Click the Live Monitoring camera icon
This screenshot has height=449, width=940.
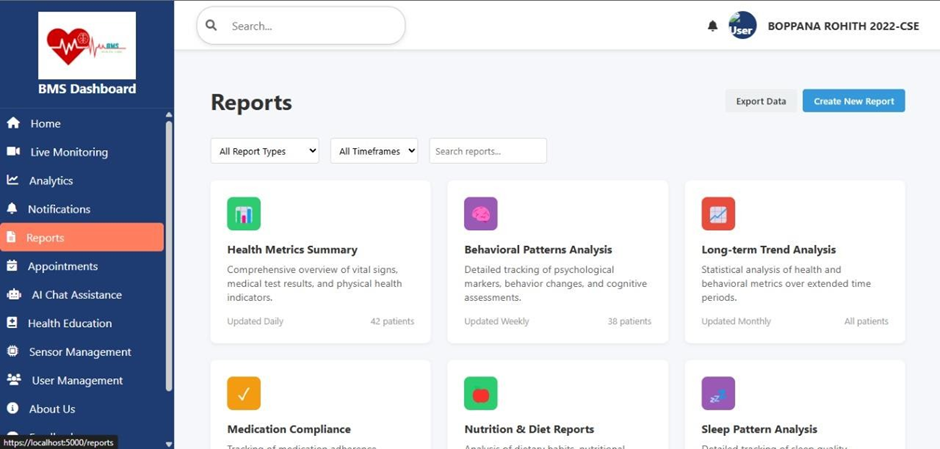[13, 152]
